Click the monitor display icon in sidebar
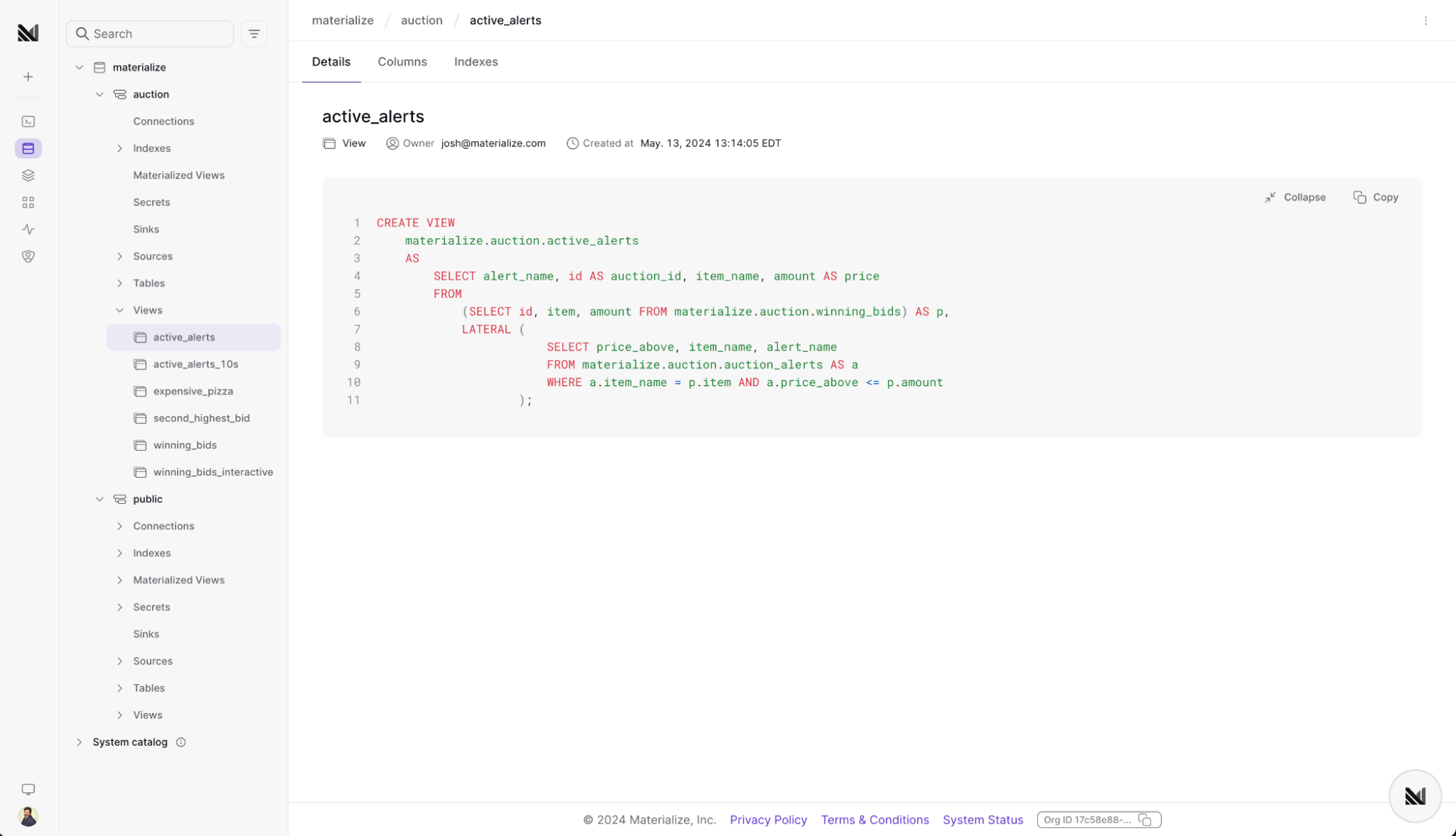 [28, 789]
